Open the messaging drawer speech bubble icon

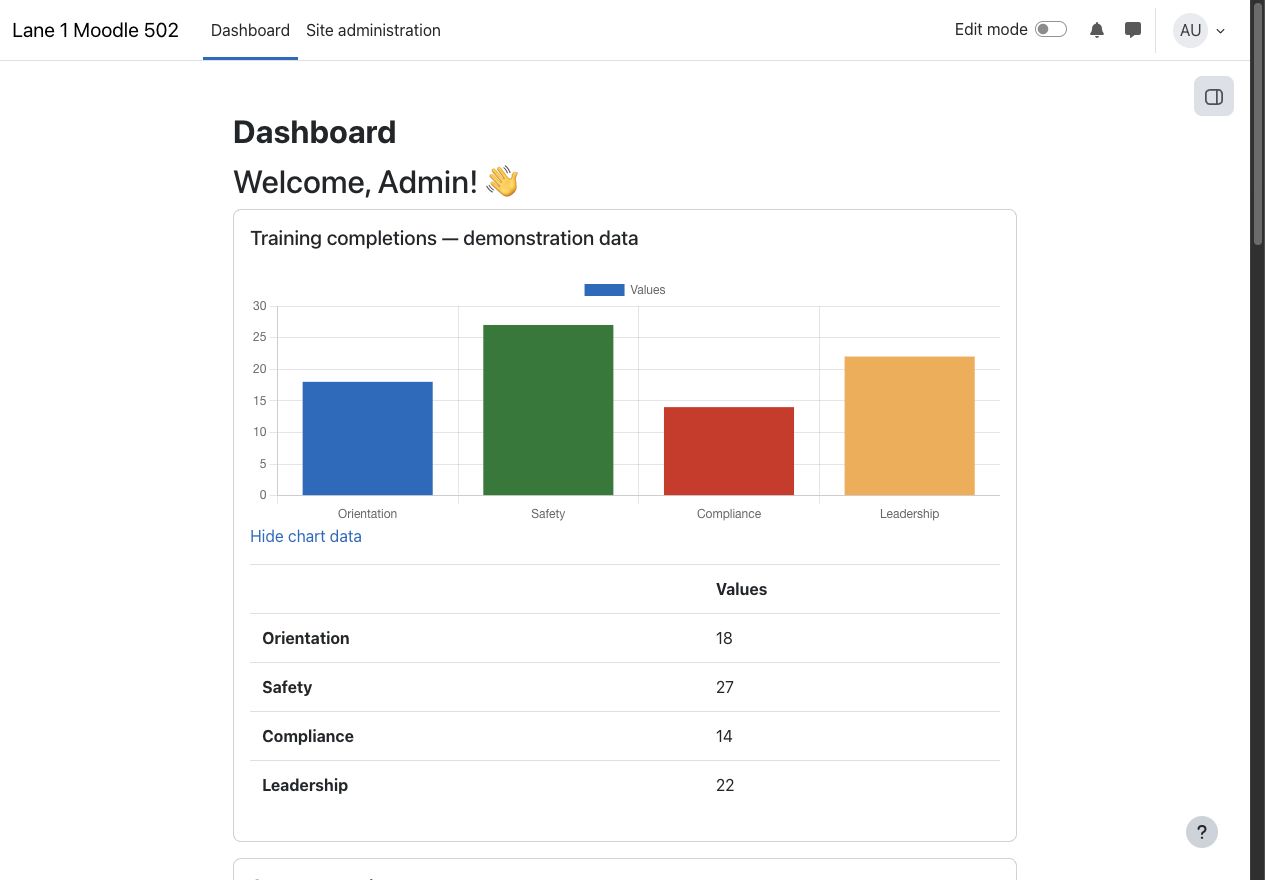(x=1133, y=30)
